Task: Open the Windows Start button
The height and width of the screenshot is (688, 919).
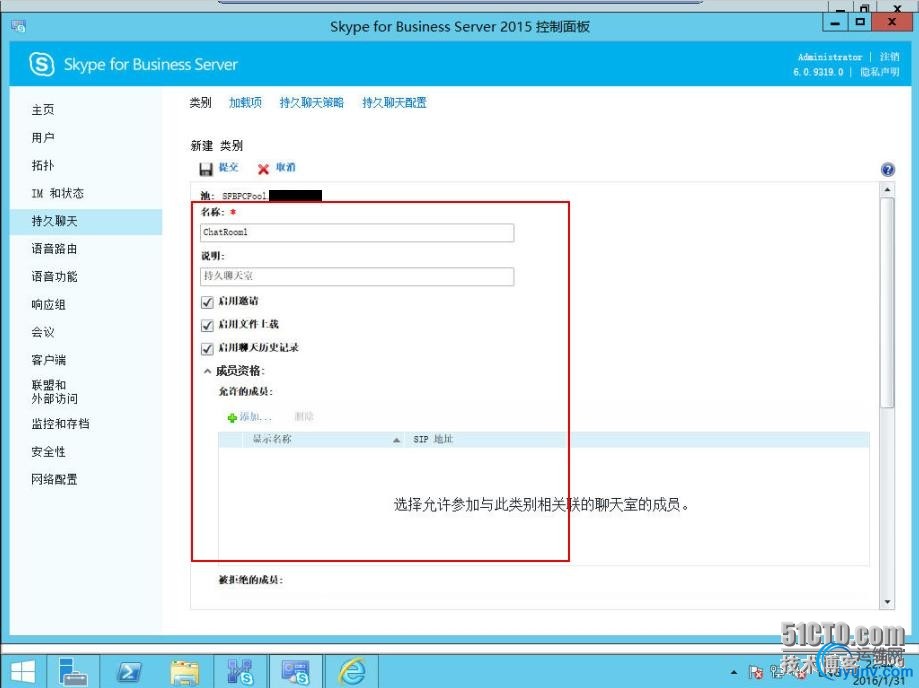Action: click(23, 672)
